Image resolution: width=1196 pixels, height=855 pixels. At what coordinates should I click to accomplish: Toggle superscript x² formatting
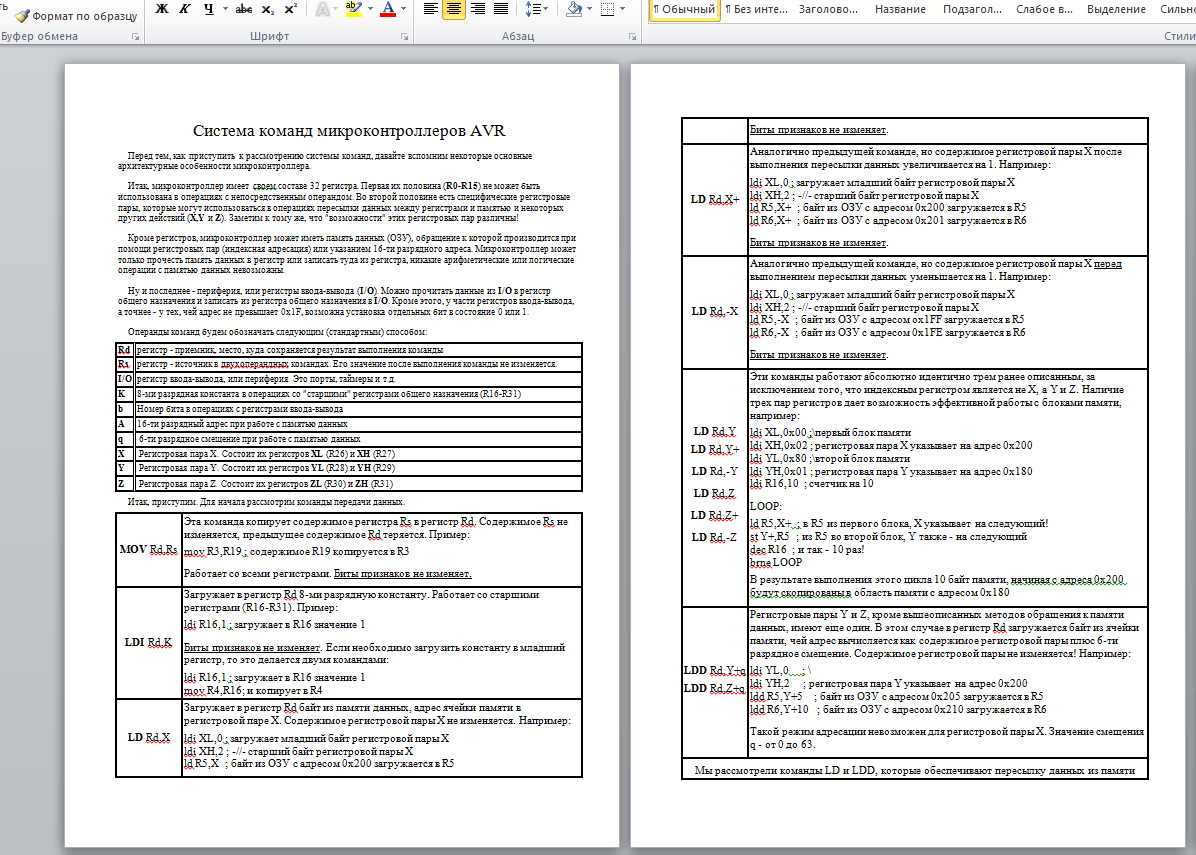[x=291, y=9]
